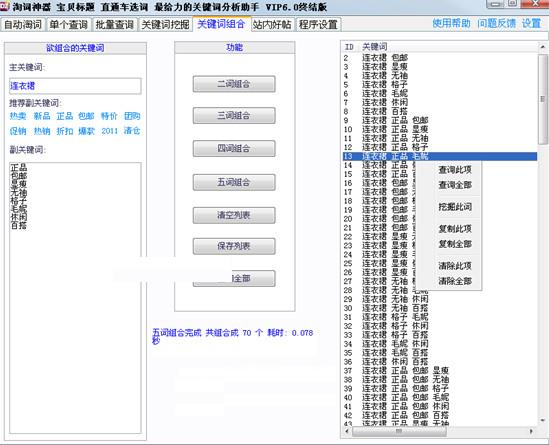Add recommended keyword 特价
This screenshot has width=549, height=445.
tap(109, 116)
